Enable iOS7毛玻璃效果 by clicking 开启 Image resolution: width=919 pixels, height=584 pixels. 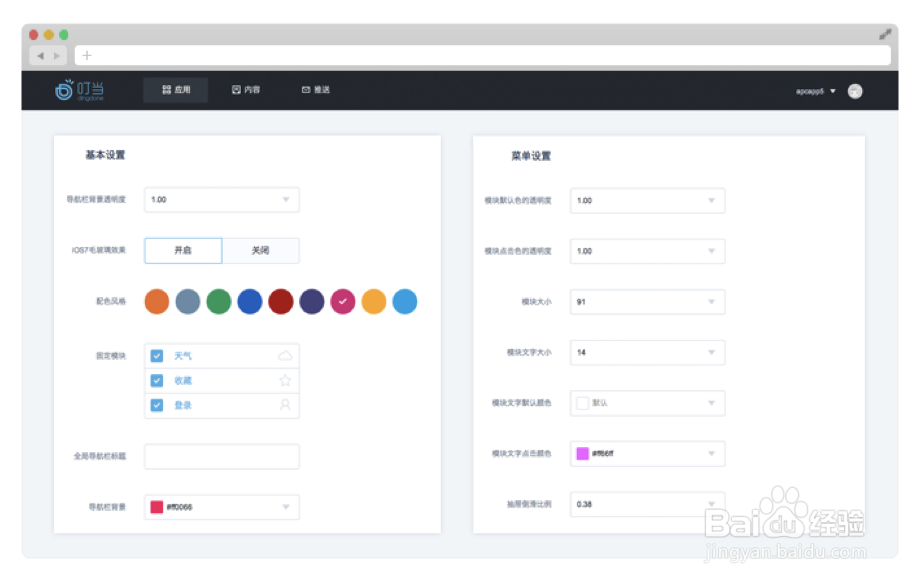183,250
